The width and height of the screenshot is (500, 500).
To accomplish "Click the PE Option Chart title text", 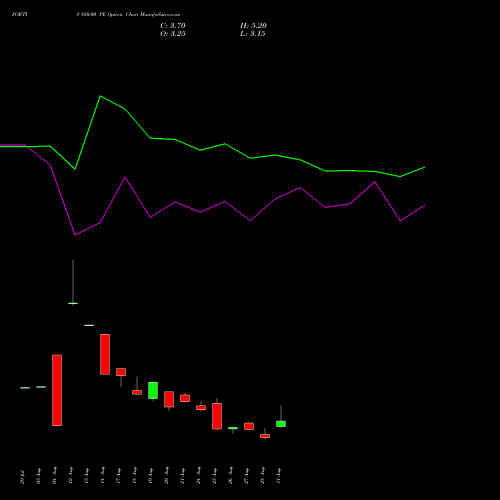I will pos(128,15).
